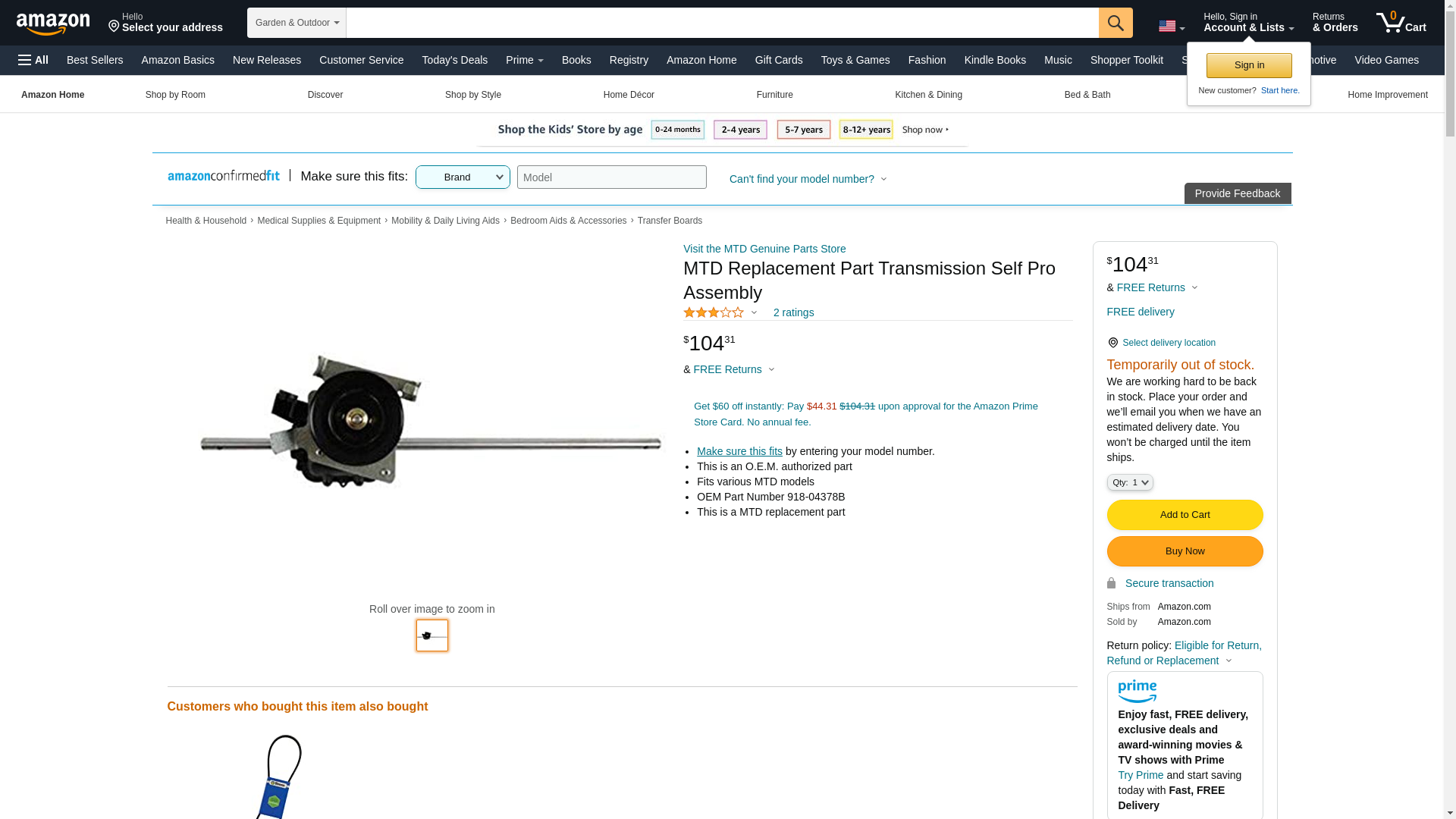Open the All hamburger menu
This screenshot has width=1456, height=819.
(x=33, y=60)
